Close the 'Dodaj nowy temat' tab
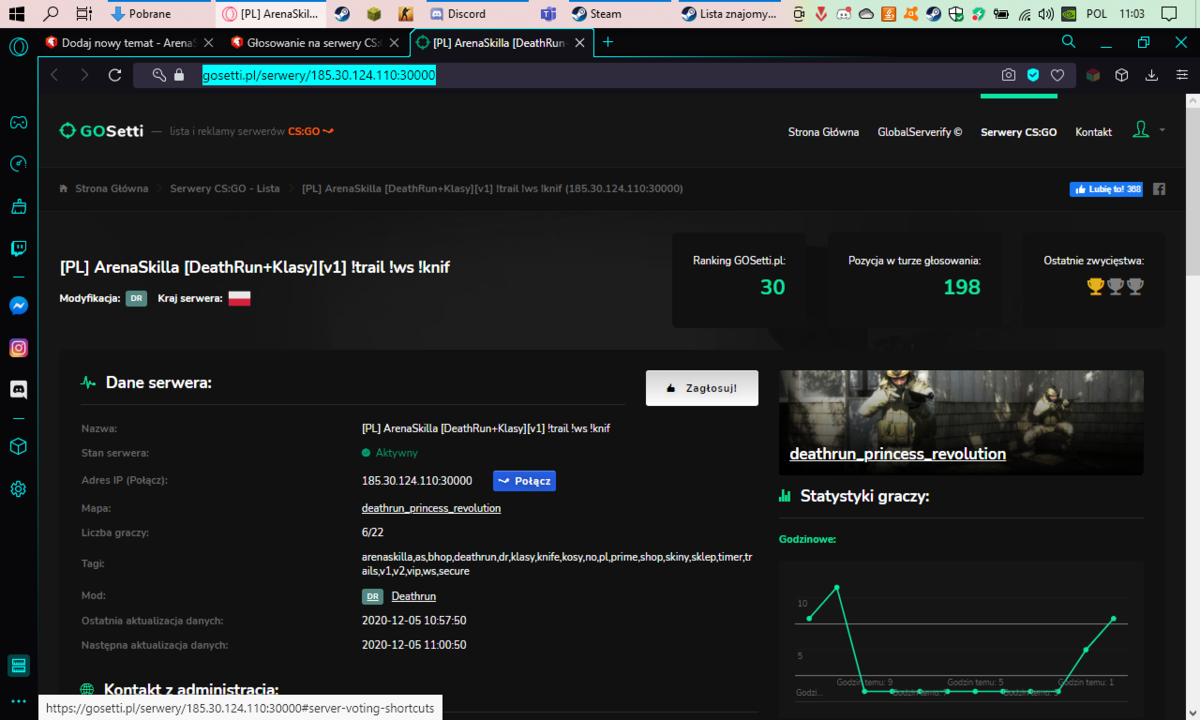This screenshot has width=1200, height=720. pos(207,42)
